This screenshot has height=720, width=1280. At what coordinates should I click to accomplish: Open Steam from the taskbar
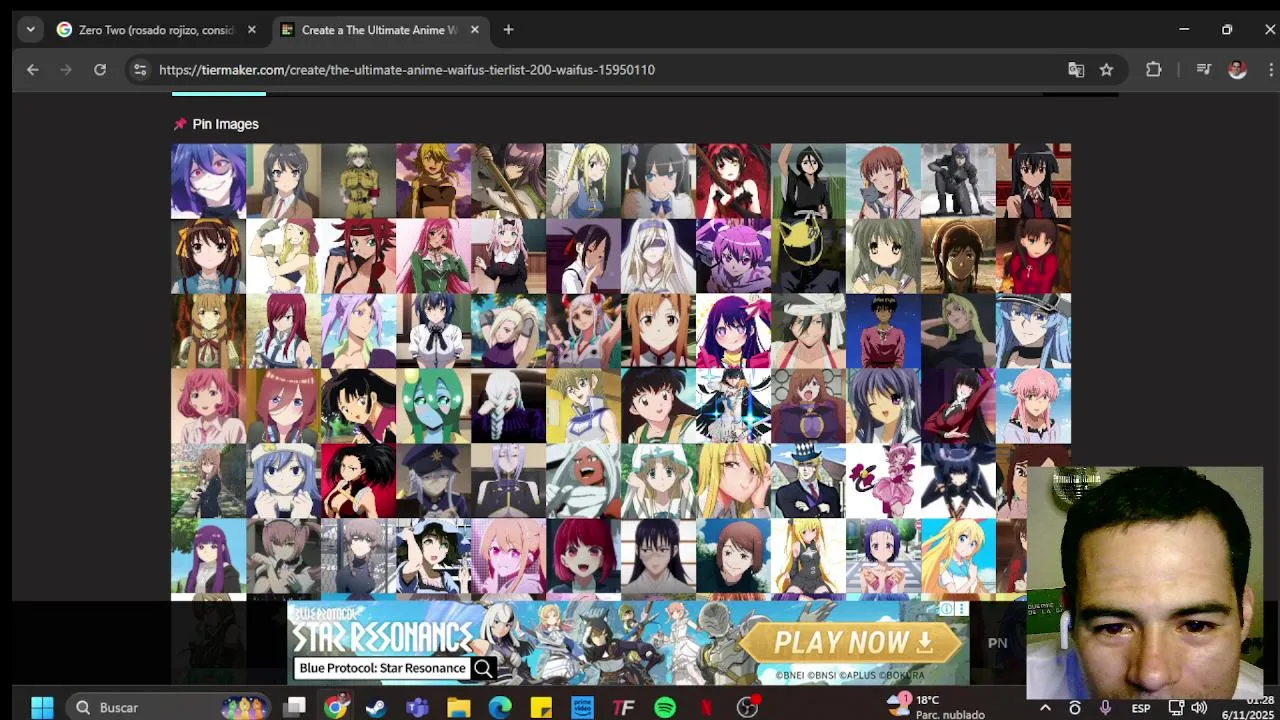coord(376,708)
